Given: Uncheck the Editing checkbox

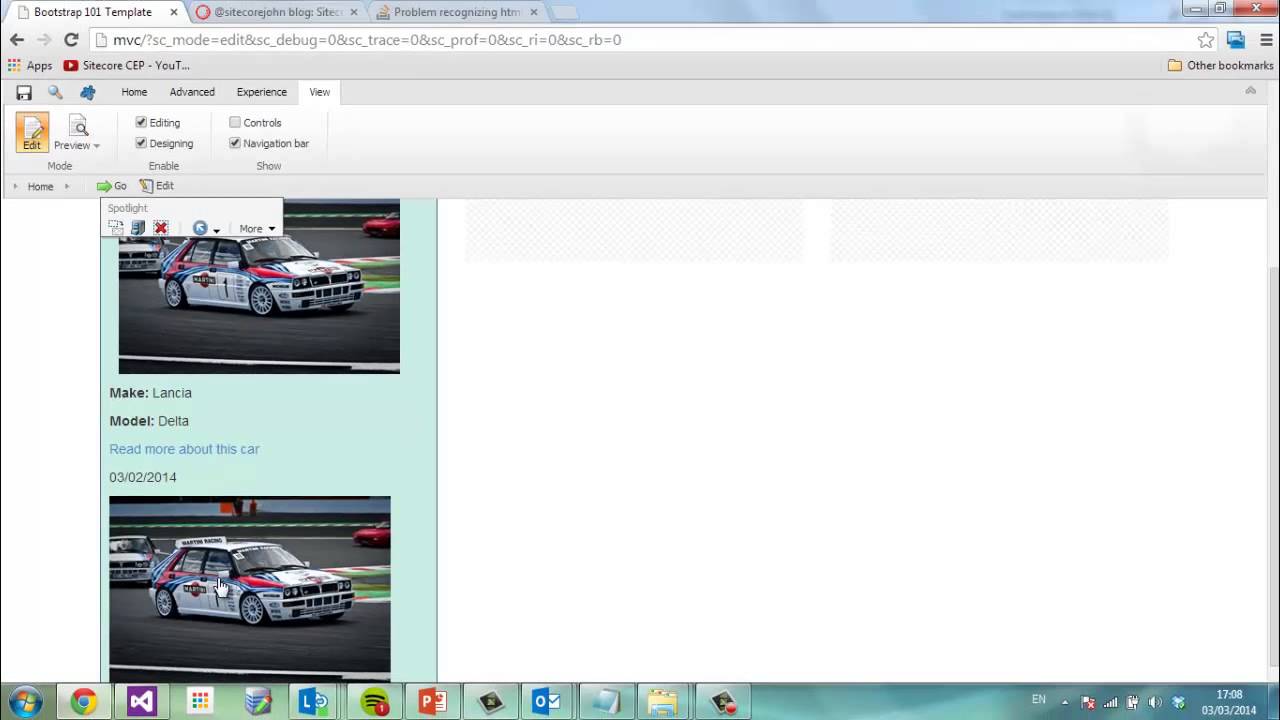Looking at the screenshot, I should click(x=141, y=122).
